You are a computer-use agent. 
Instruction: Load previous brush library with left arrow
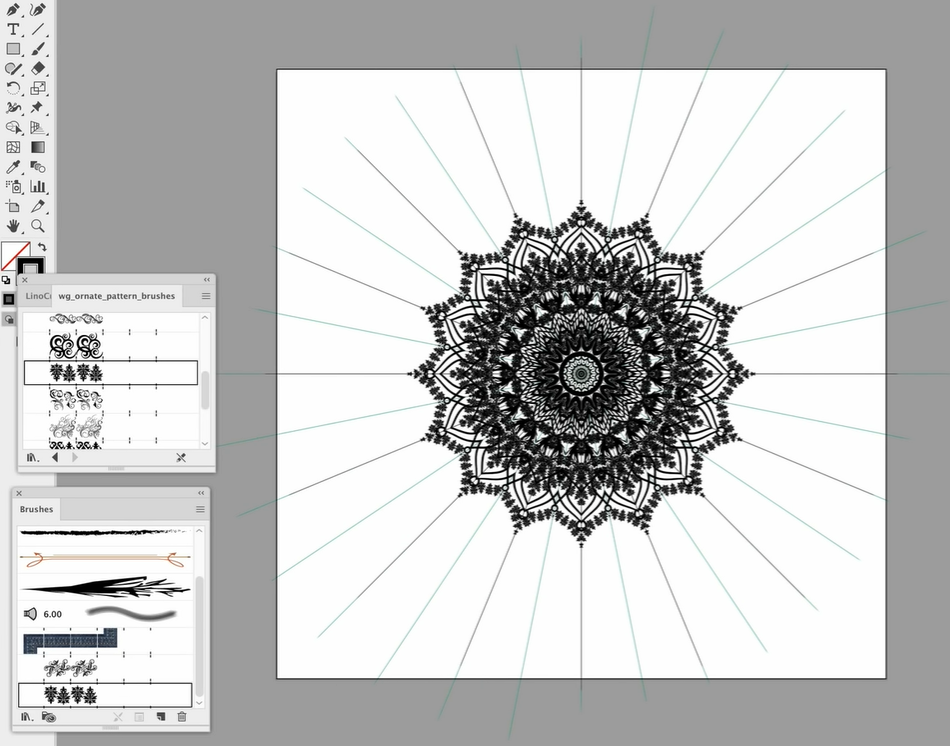click(54, 457)
